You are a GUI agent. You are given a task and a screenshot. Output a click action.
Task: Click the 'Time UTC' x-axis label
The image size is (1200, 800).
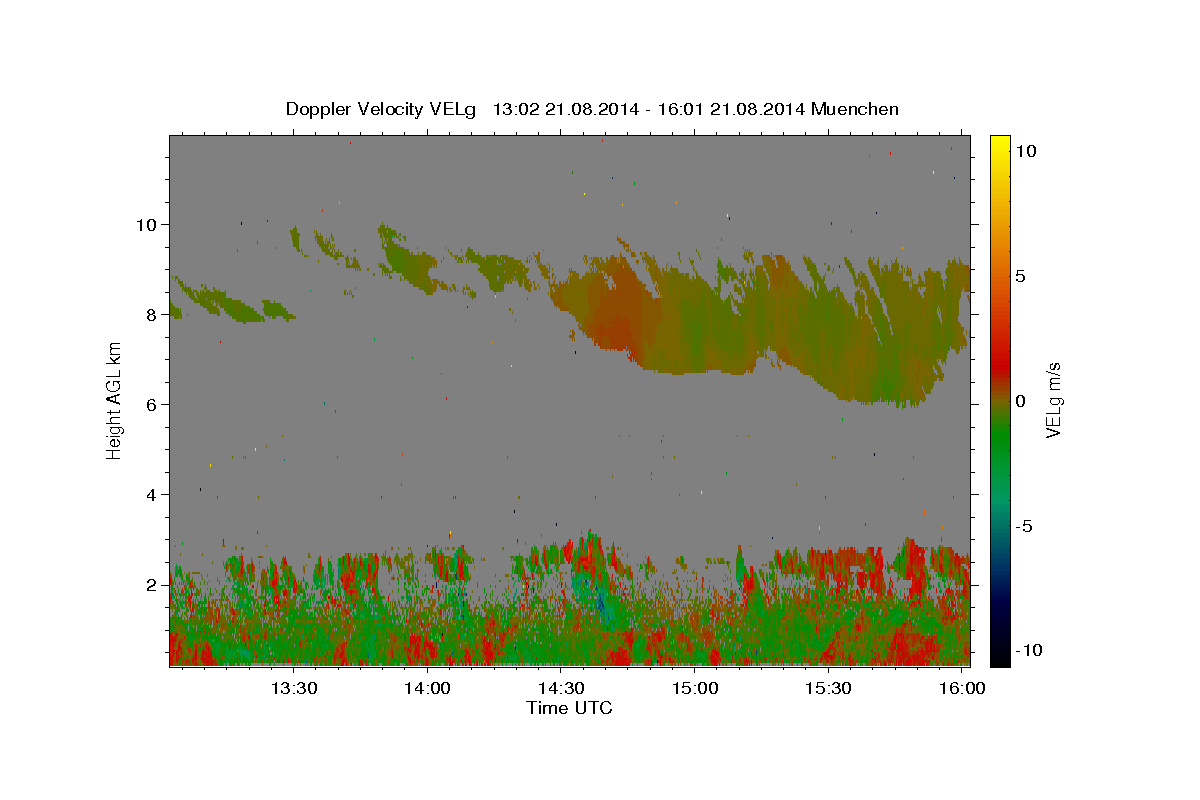tap(569, 708)
